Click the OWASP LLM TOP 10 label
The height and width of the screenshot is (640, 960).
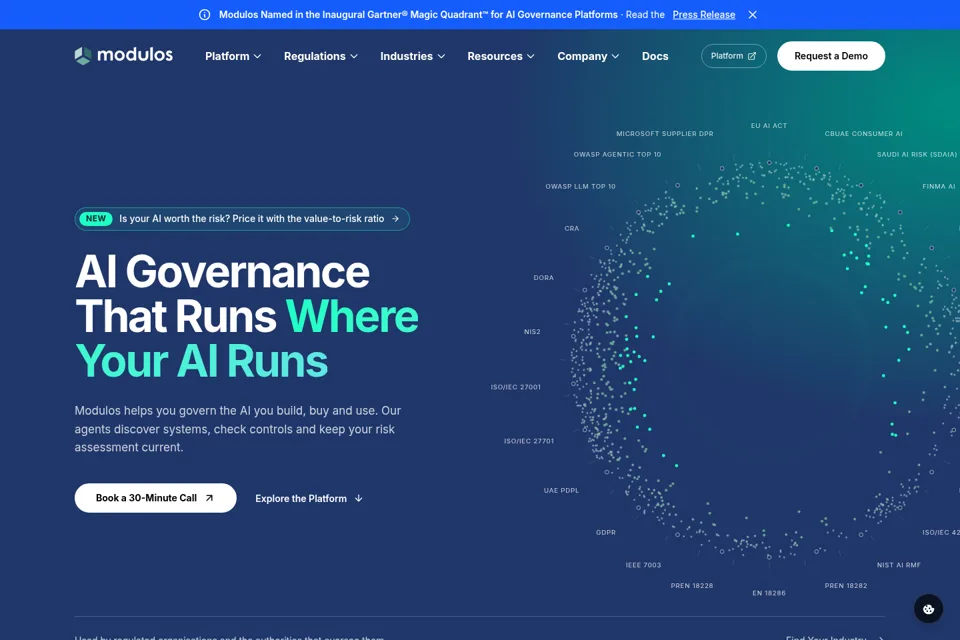[580, 186]
